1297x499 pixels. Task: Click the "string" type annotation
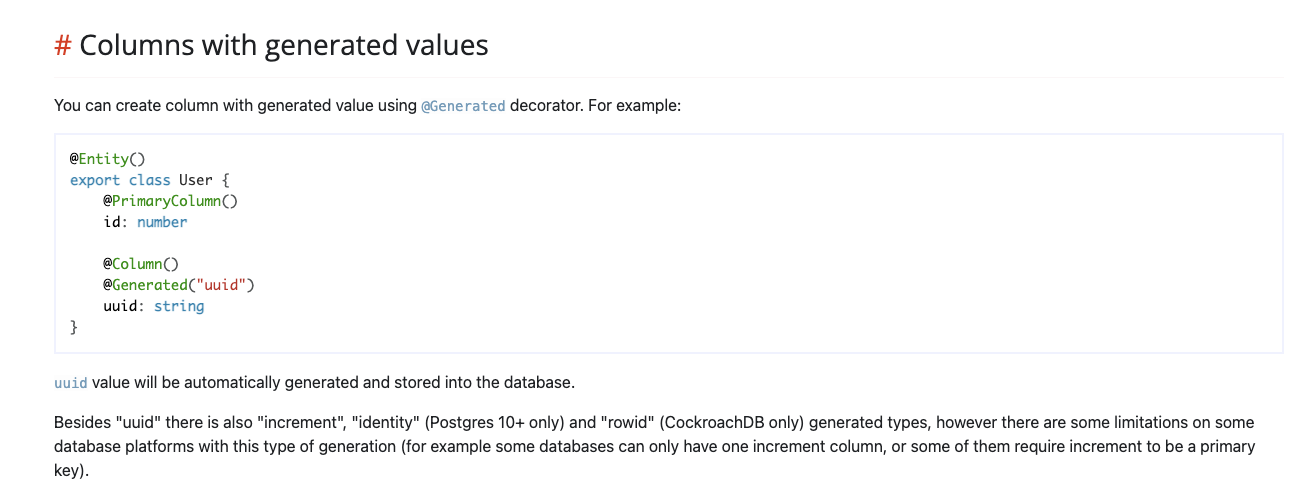179,306
